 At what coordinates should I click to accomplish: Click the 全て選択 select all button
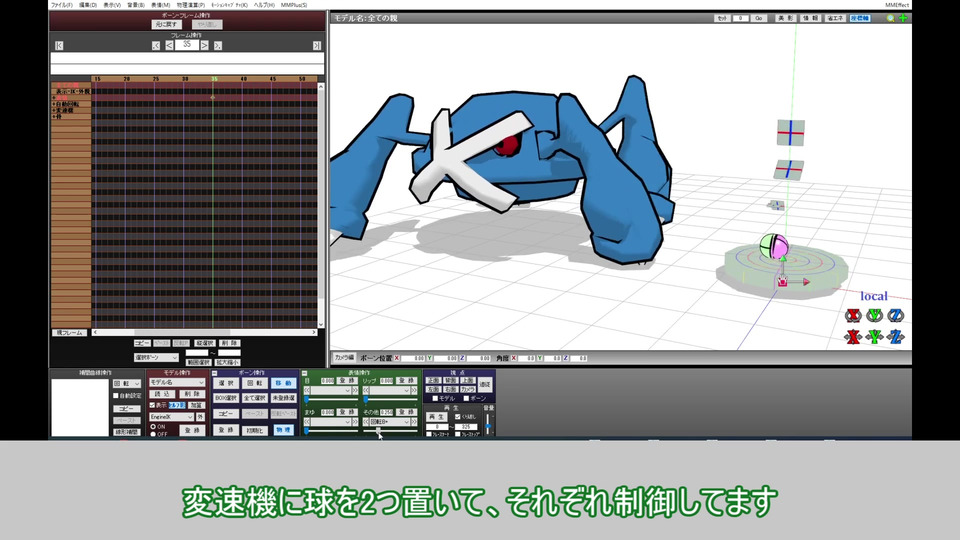[x=255, y=398]
